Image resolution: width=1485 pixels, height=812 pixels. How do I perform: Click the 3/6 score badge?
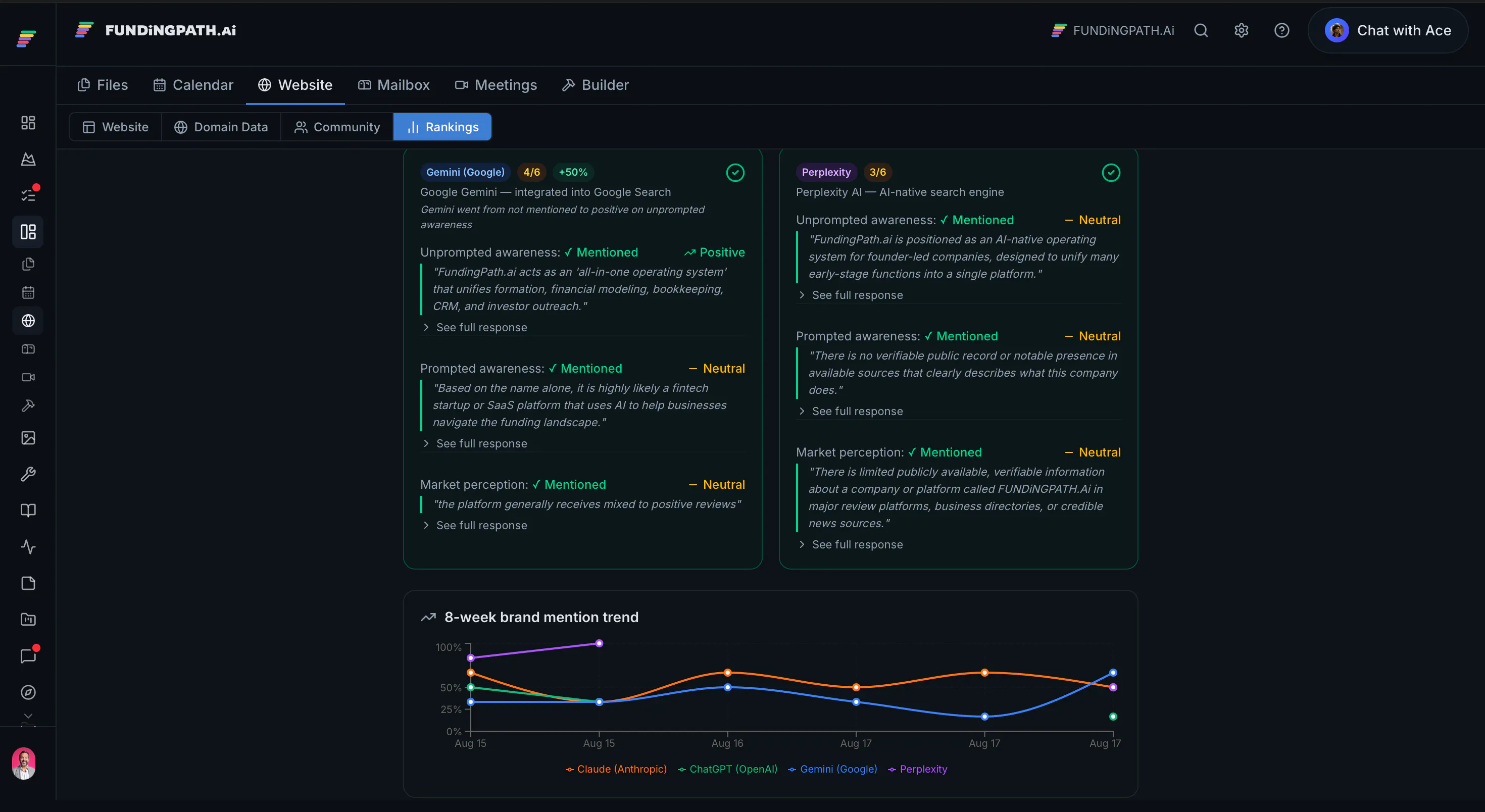[x=877, y=172]
